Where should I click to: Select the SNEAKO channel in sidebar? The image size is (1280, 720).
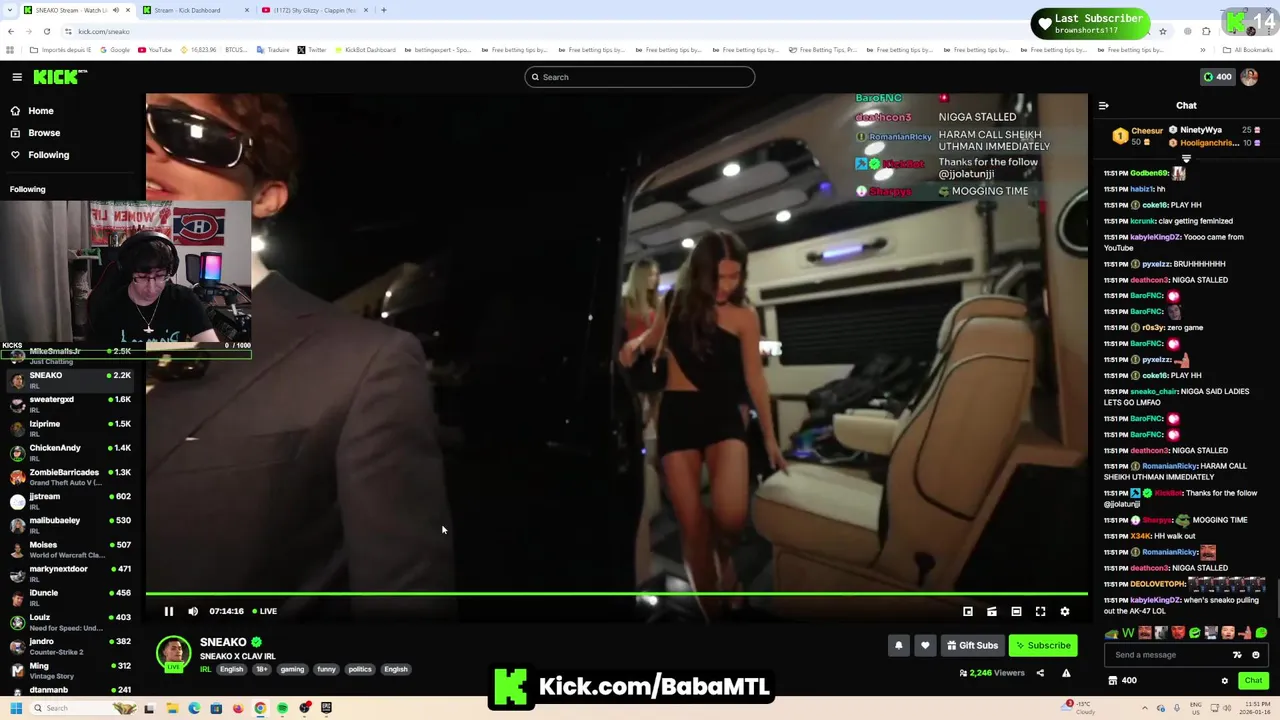click(70, 380)
